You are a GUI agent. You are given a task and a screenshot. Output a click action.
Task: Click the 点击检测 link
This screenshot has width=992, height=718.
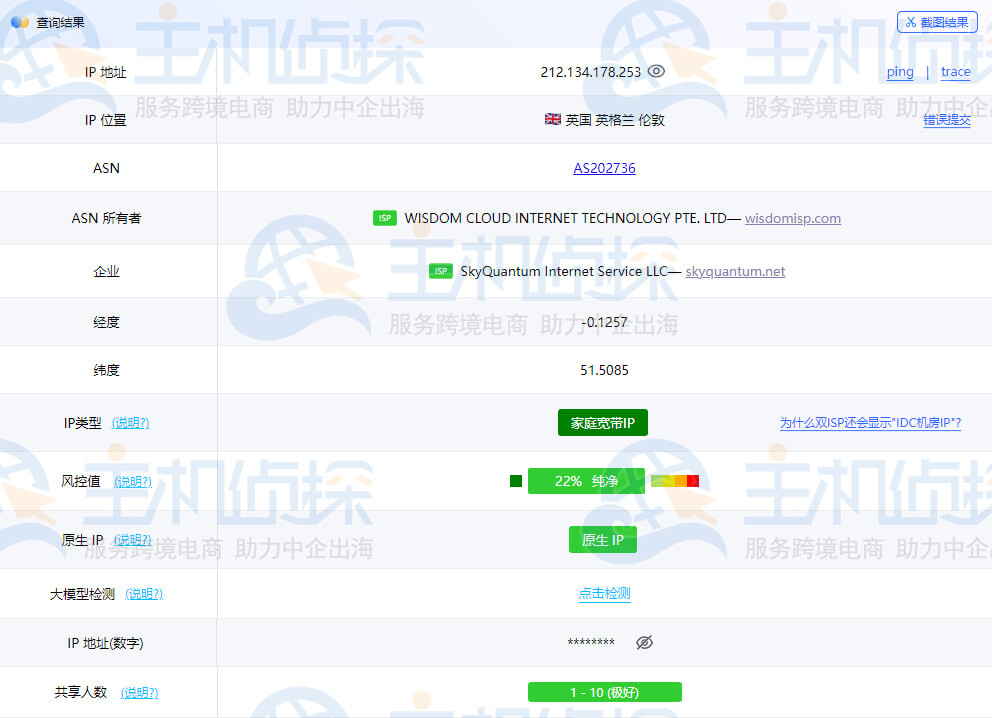coord(604,593)
